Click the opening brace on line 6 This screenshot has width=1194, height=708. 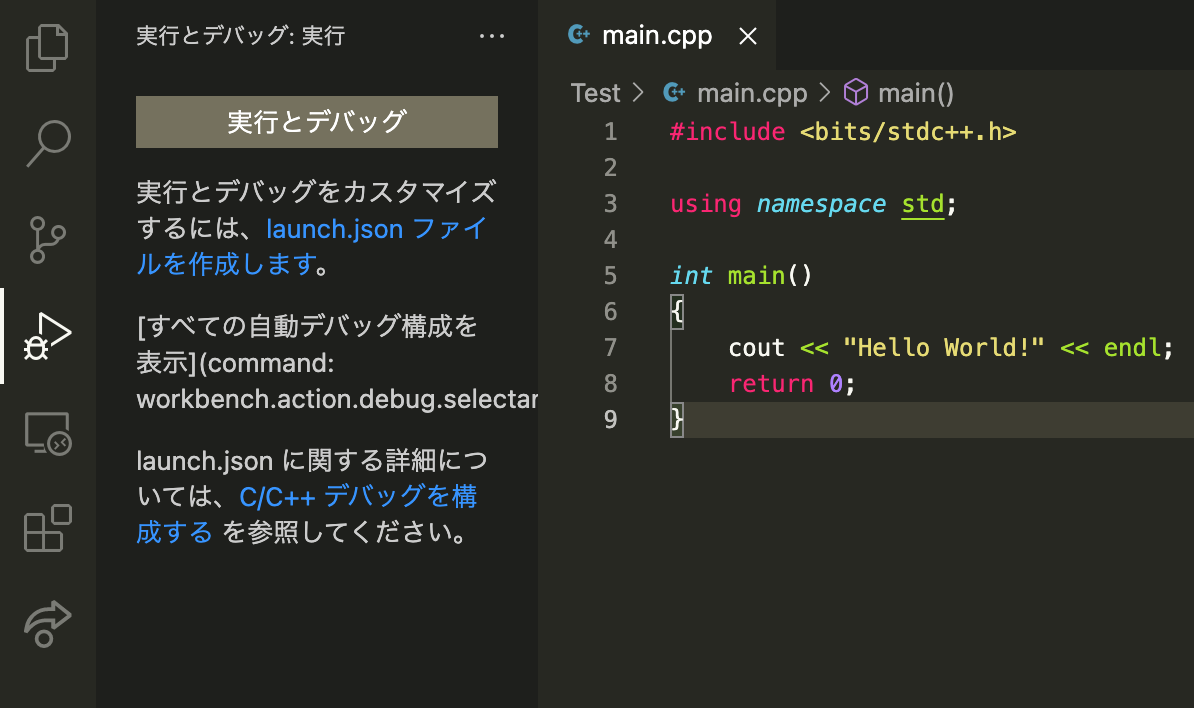tap(677, 312)
